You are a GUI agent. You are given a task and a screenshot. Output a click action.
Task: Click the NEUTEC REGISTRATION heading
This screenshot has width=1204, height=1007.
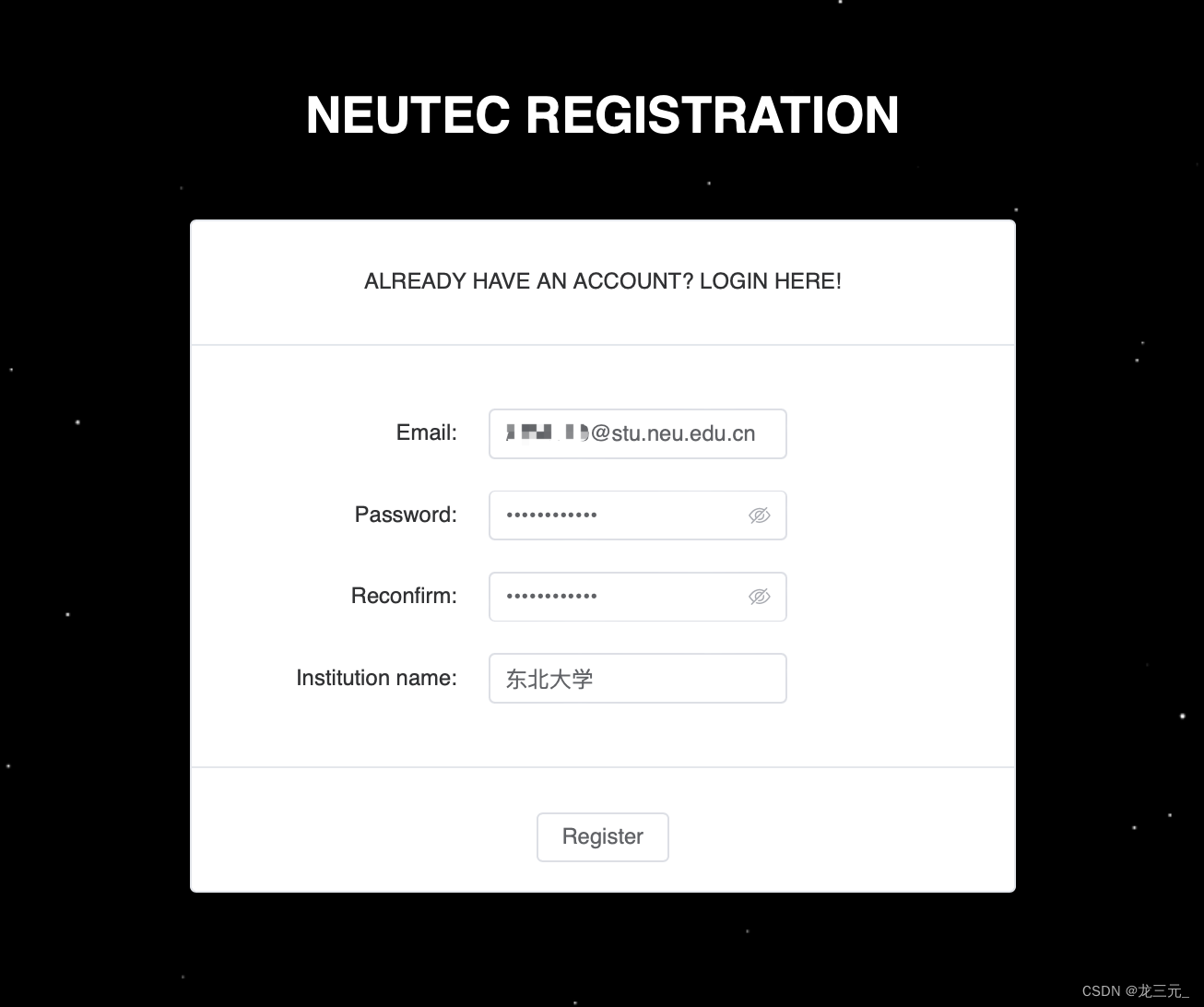pos(601,114)
